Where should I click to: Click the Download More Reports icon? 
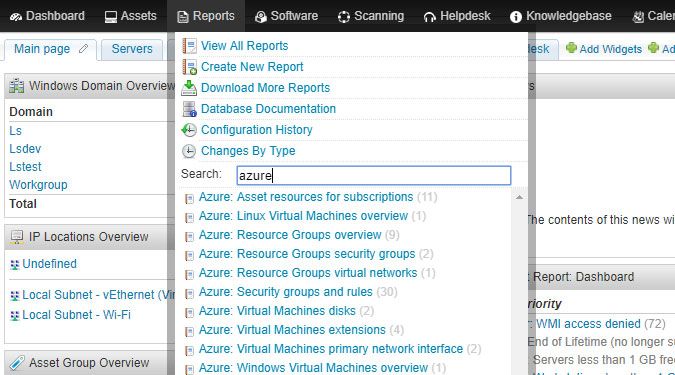tap(189, 88)
